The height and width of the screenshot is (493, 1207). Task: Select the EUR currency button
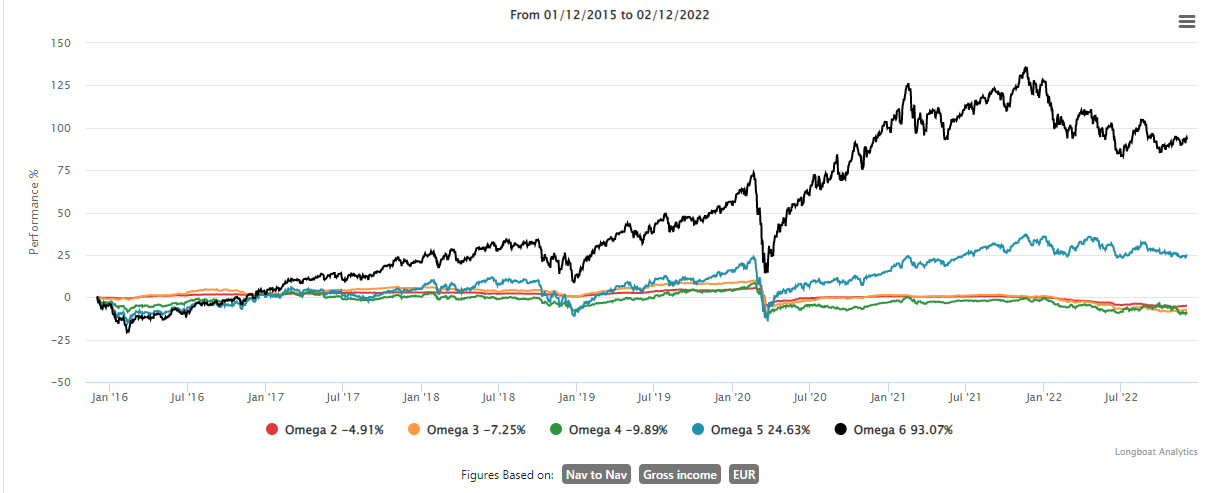click(743, 475)
